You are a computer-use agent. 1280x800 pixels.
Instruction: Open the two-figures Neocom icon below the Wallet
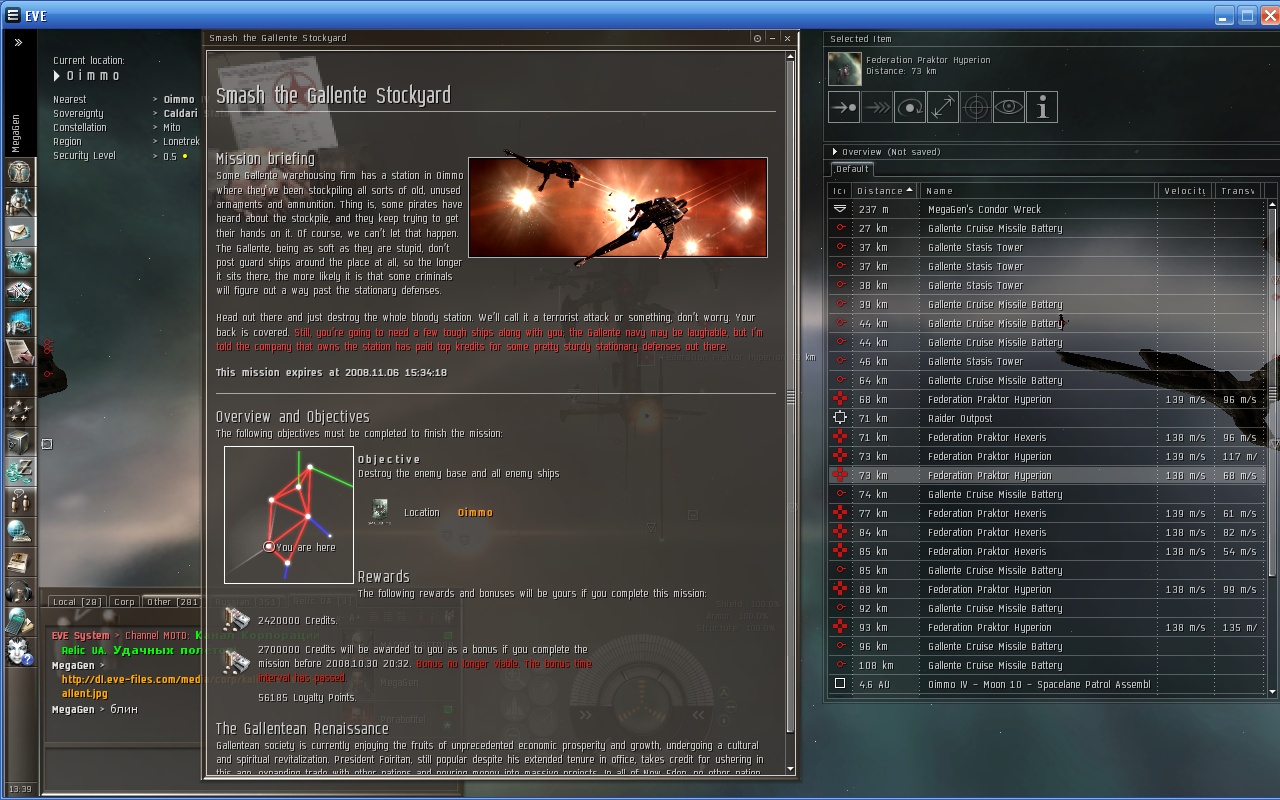click(x=20, y=501)
